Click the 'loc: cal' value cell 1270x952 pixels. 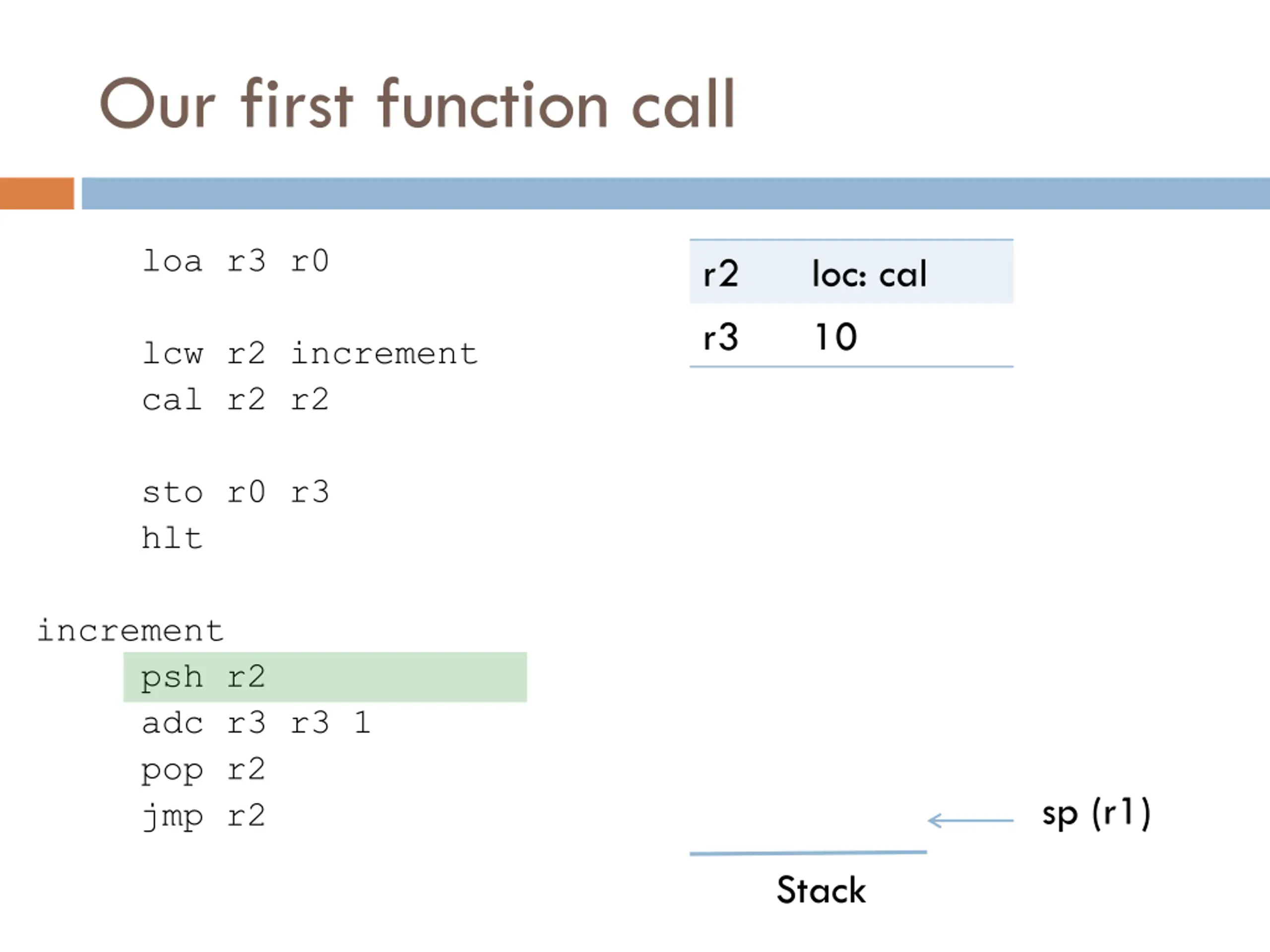pos(869,274)
